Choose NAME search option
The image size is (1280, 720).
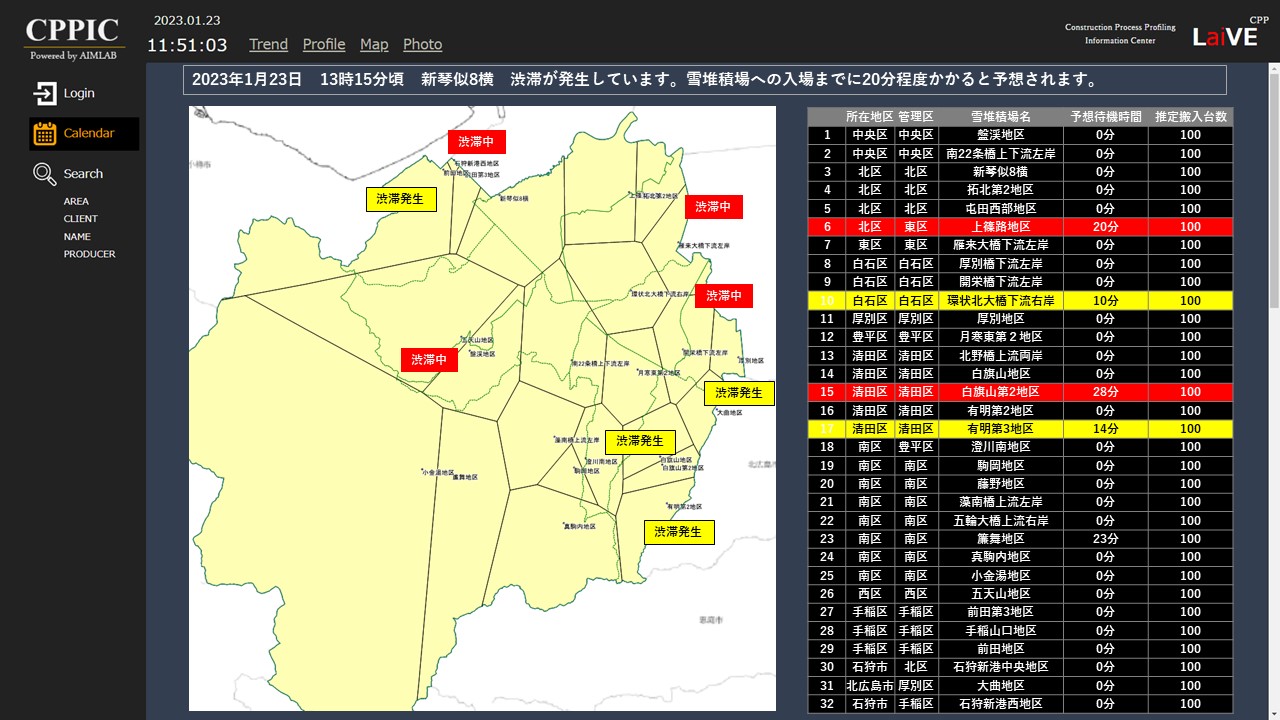pyautogui.click(x=77, y=237)
